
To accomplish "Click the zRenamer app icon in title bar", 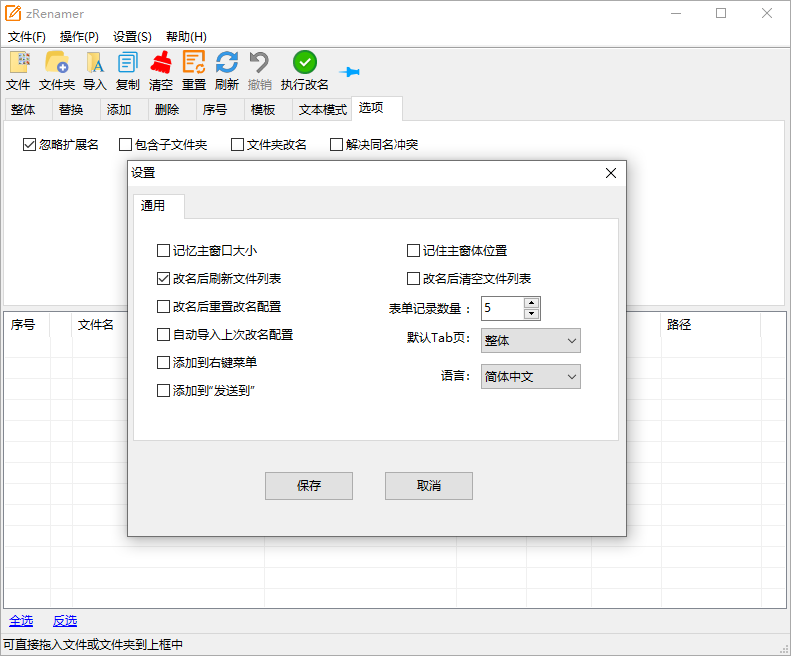I will click(x=13, y=13).
